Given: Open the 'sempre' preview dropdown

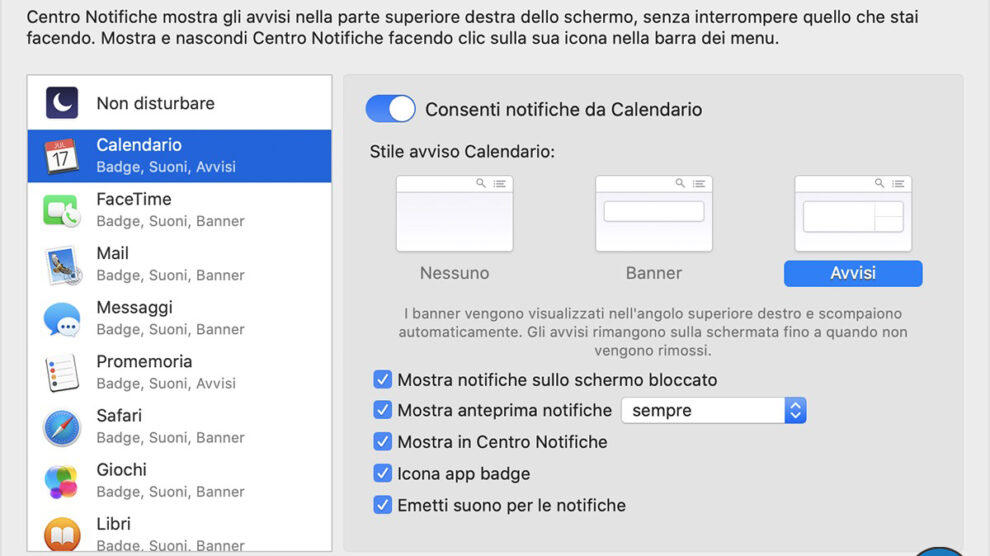Looking at the screenshot, I should point(713,410).
